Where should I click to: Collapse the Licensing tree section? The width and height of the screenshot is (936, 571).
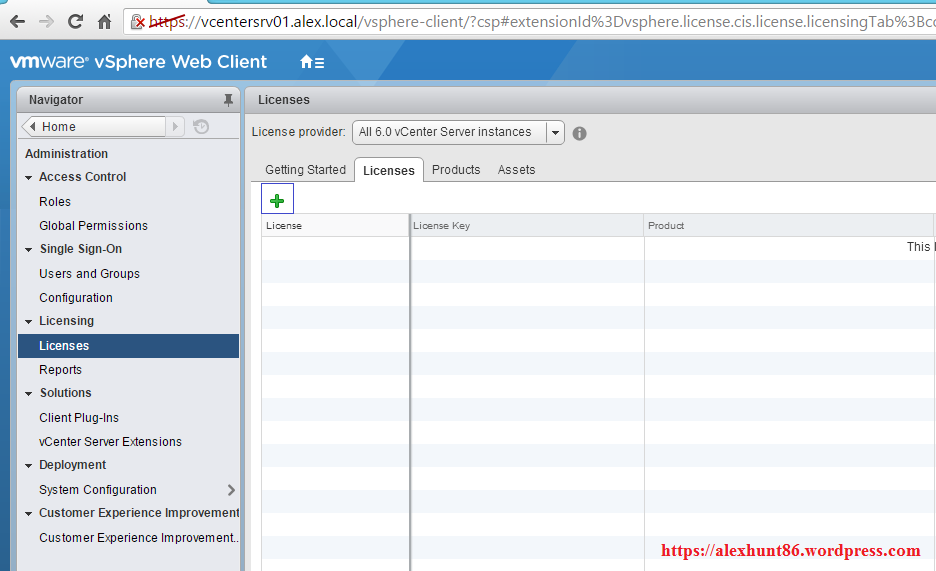[x=29, y=322]
